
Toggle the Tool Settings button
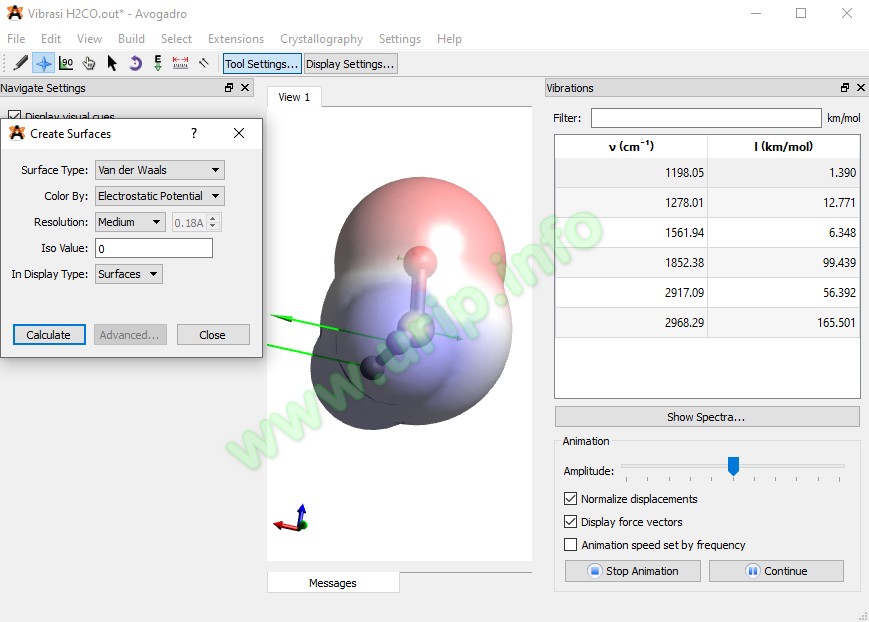pos(262,64)
